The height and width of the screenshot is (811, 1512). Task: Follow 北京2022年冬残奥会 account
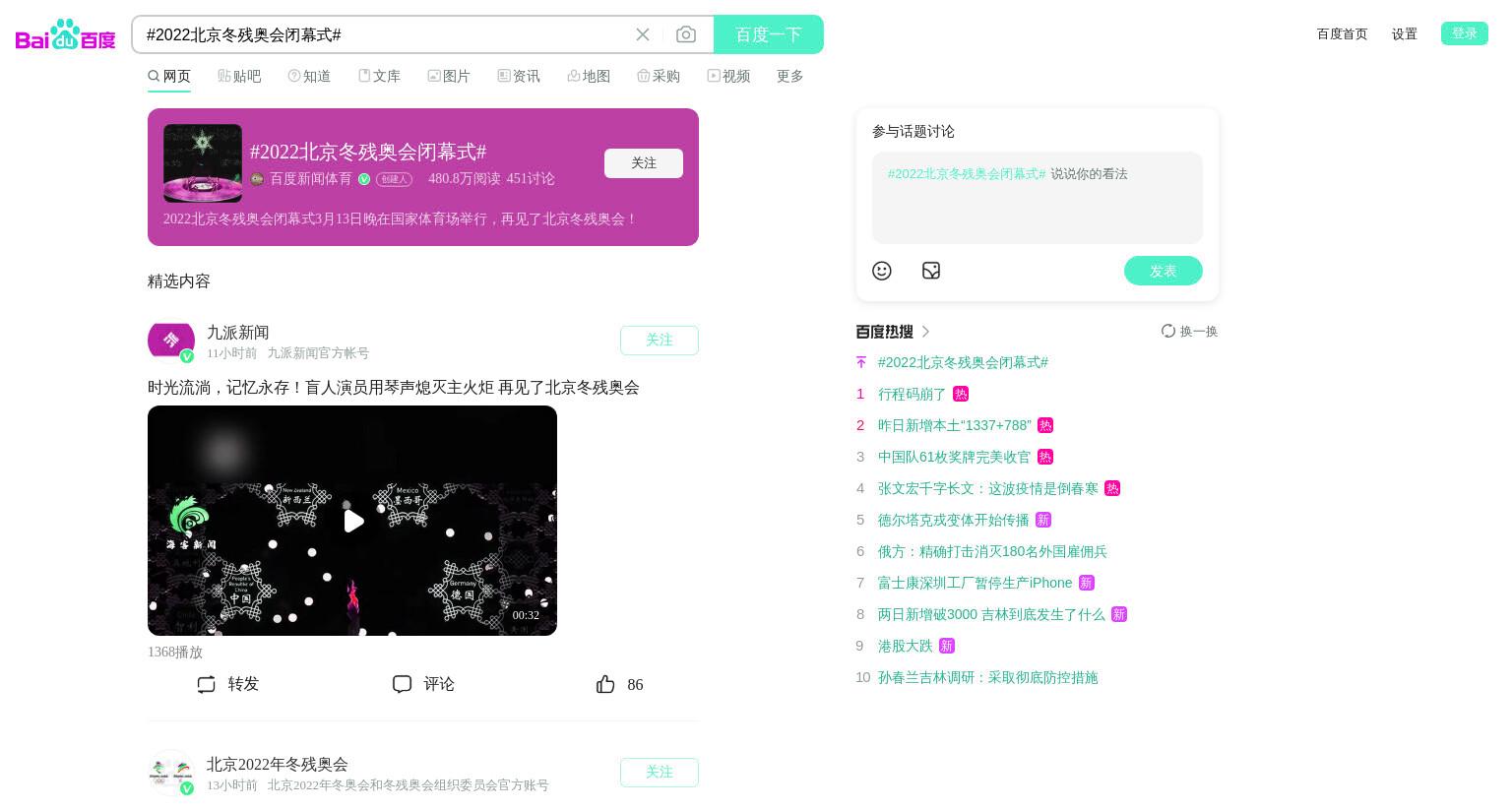tap(660, 773)
